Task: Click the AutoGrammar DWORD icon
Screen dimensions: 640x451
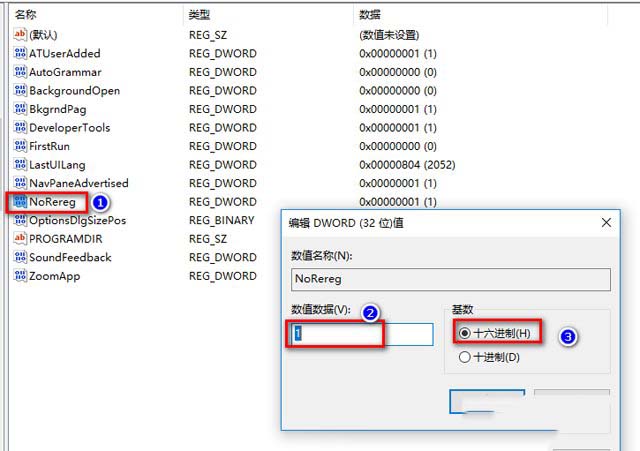Action: (20, 72)
